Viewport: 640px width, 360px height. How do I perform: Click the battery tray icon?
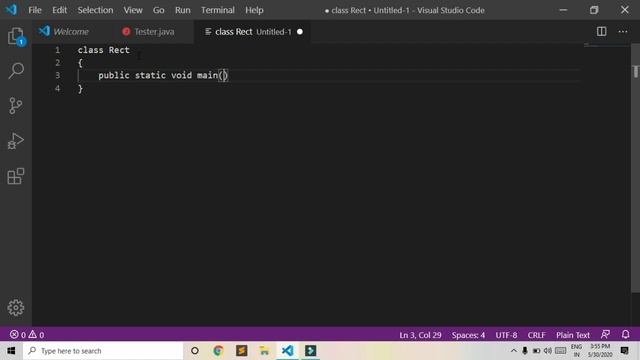[536, 351]
